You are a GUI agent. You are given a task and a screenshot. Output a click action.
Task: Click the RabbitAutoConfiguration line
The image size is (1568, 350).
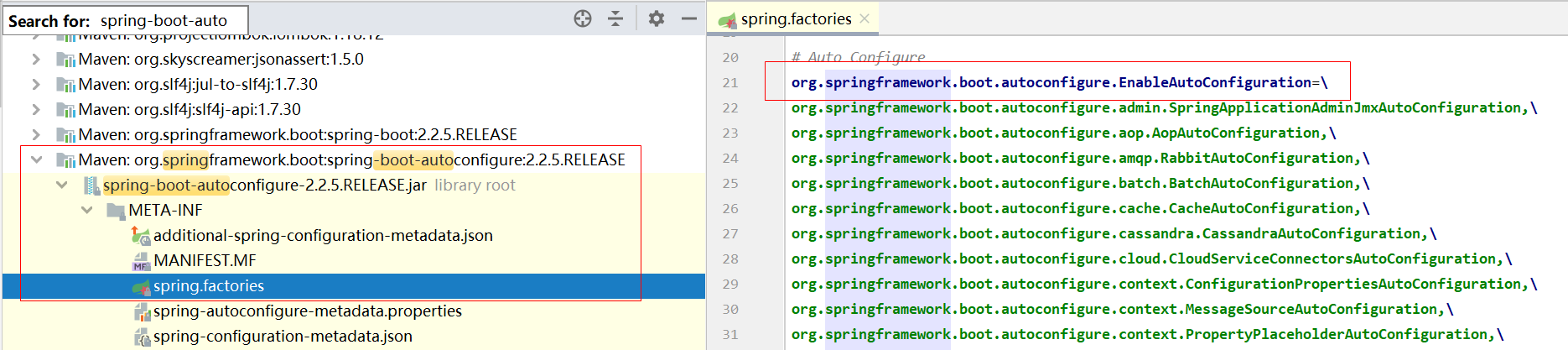point(1081,158)
